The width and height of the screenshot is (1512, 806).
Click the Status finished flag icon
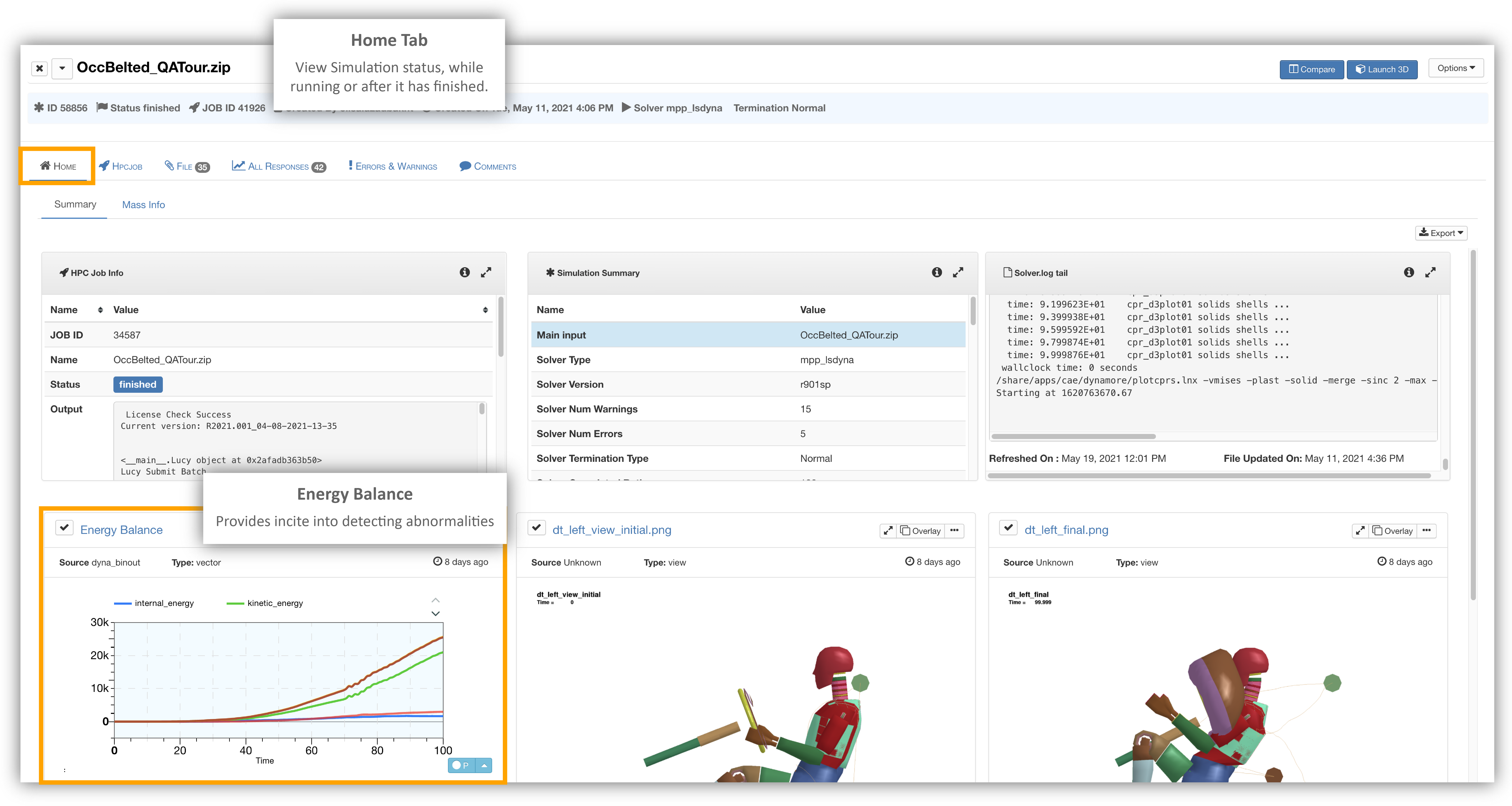coord(102,107)
